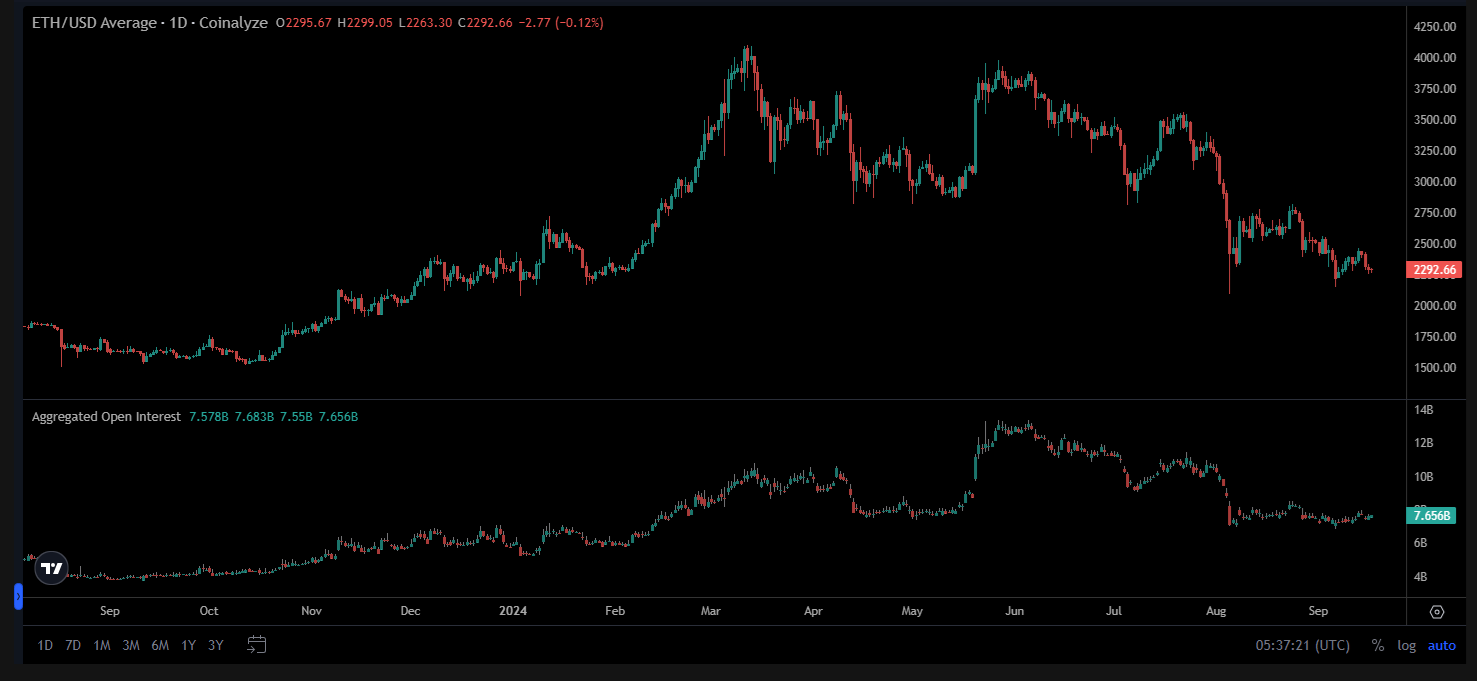Apply the 6M date range

(158, 645)
